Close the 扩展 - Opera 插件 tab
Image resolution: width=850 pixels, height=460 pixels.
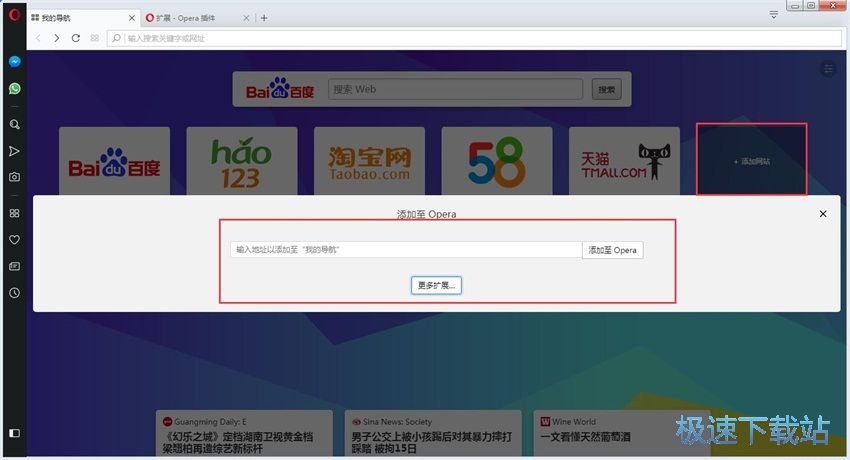246,18
